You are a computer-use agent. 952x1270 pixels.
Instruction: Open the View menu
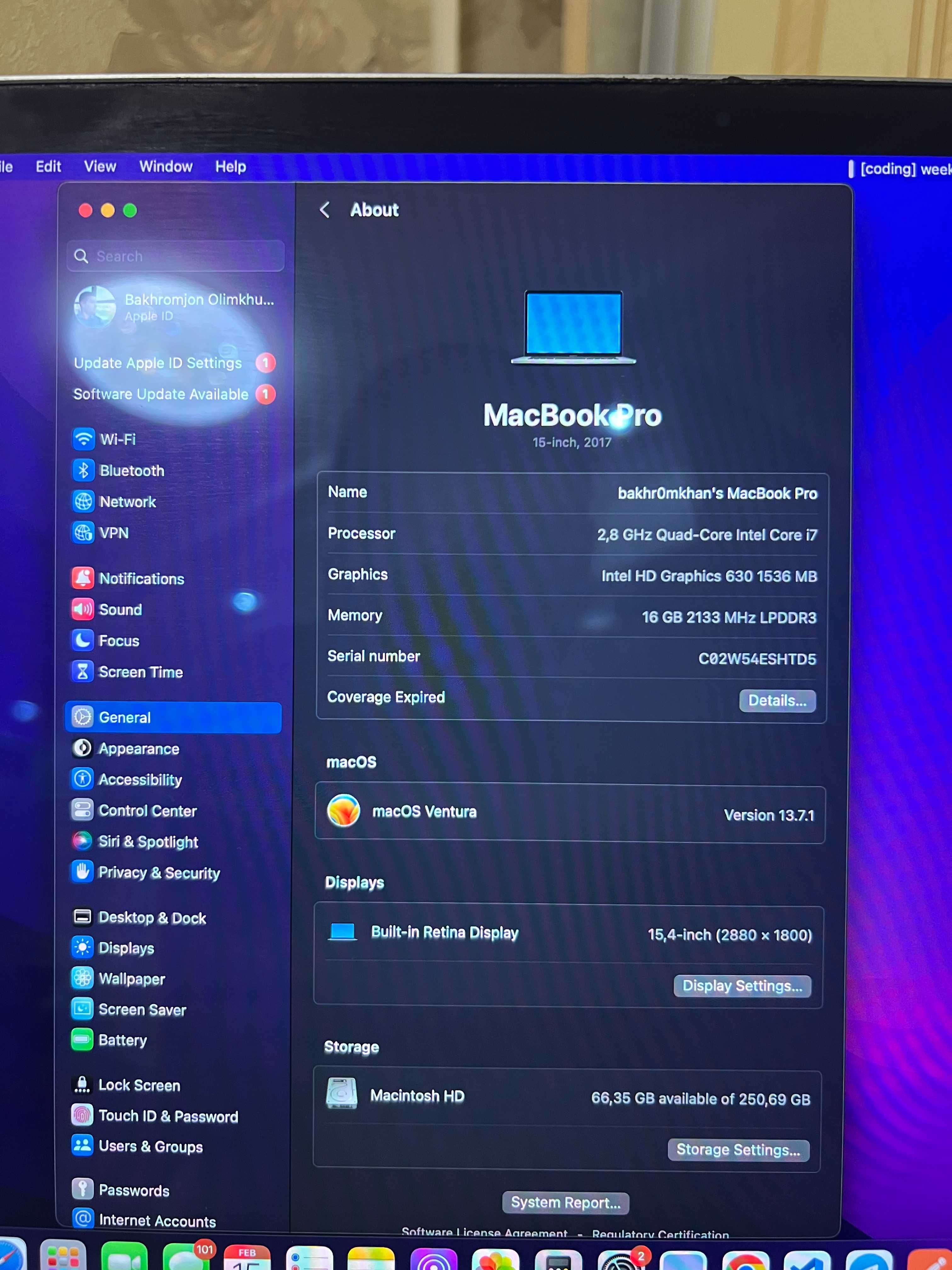(x=100, y=167)
